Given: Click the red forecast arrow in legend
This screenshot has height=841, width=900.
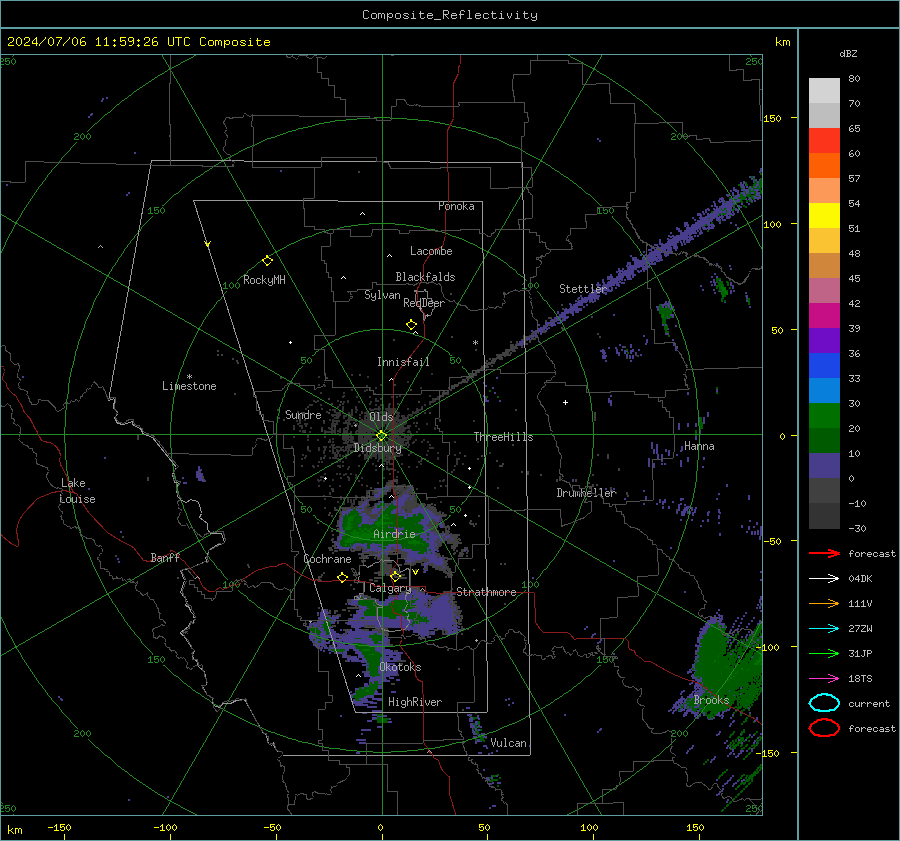Looking at the screenshot, I should coord(824,553).
